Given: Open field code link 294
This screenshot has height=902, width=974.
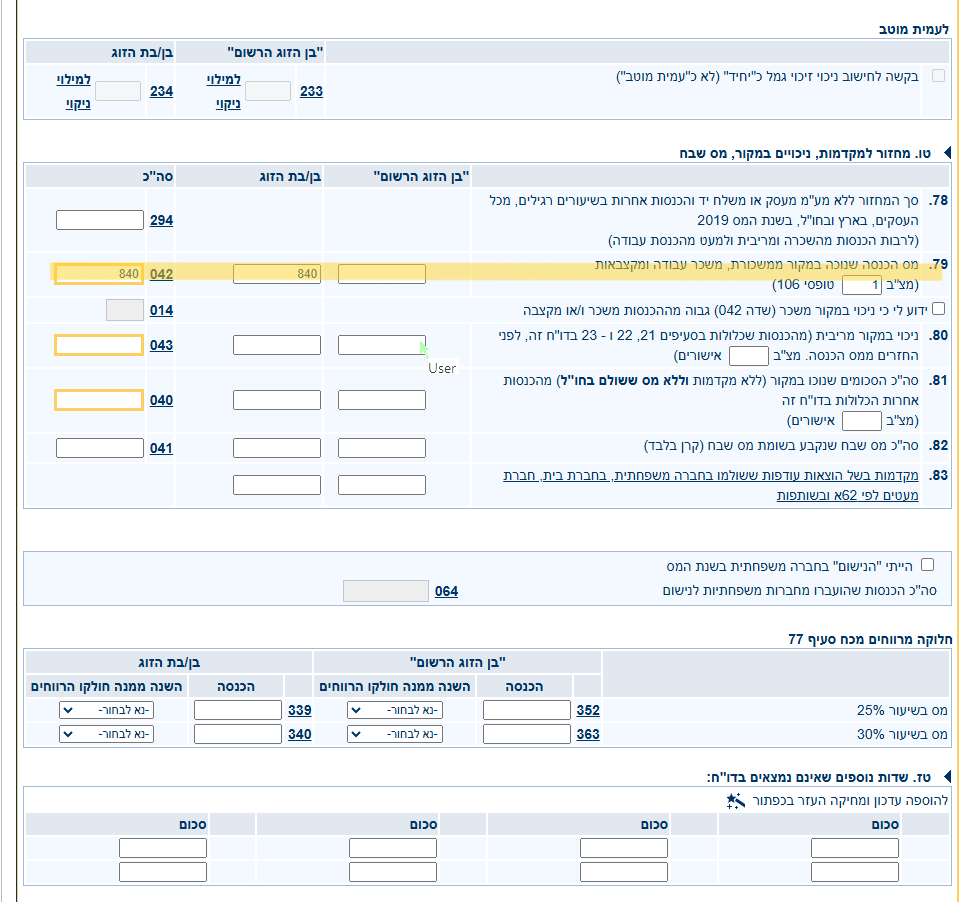Looking at the screenshot, I should (162, 221).
